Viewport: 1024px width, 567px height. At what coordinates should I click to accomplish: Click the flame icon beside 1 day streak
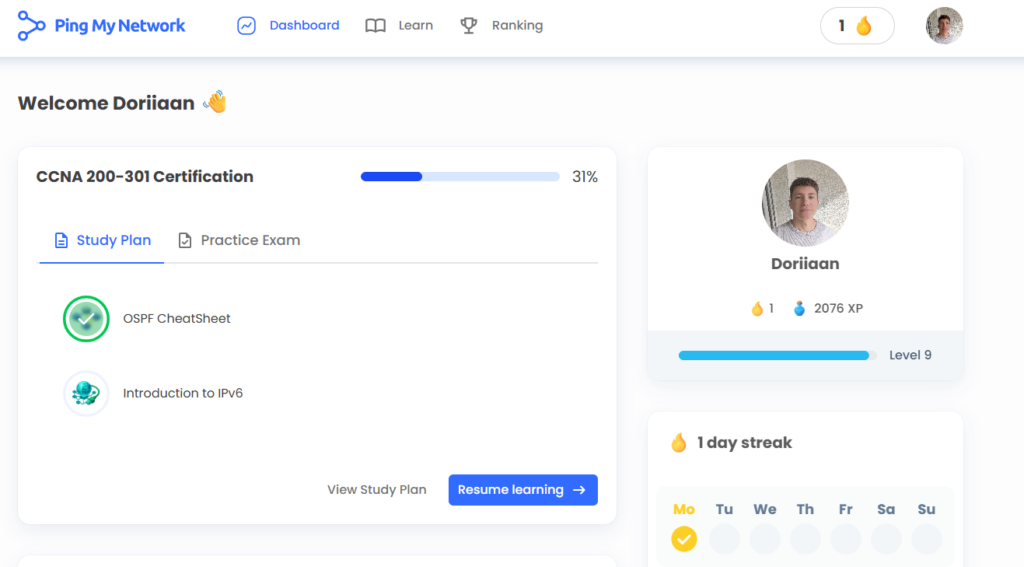tap(679, 443)
